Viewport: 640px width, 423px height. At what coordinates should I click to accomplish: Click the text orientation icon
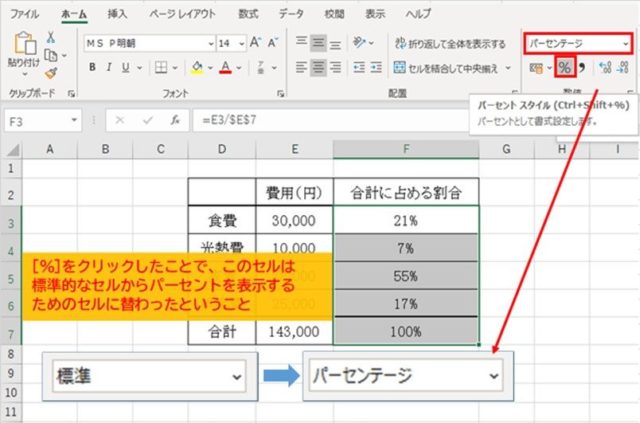[359, 42]
